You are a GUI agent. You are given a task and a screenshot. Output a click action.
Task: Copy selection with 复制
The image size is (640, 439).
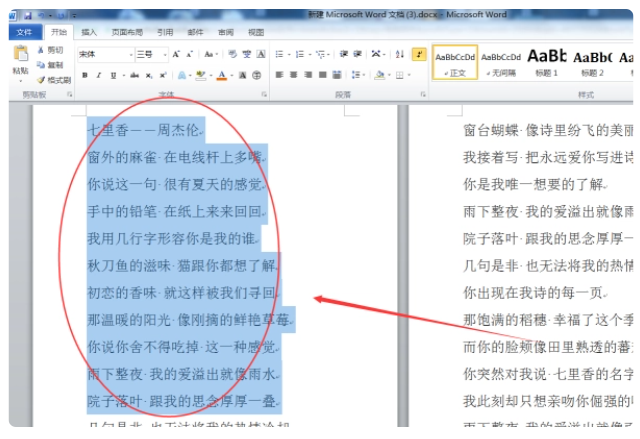tap(51, 64)
